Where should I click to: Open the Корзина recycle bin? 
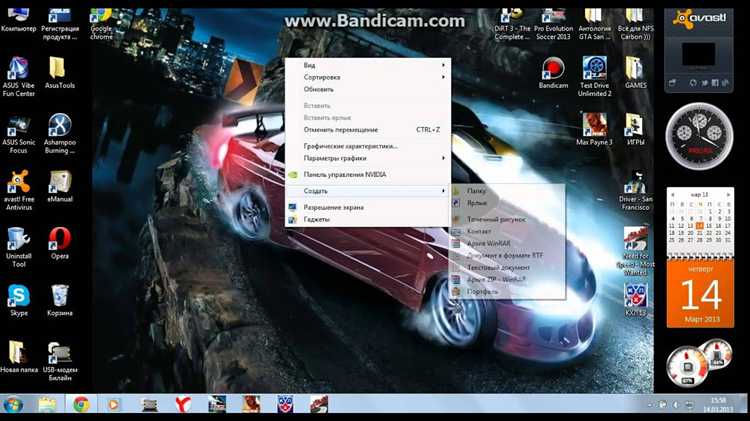(60, 300)
